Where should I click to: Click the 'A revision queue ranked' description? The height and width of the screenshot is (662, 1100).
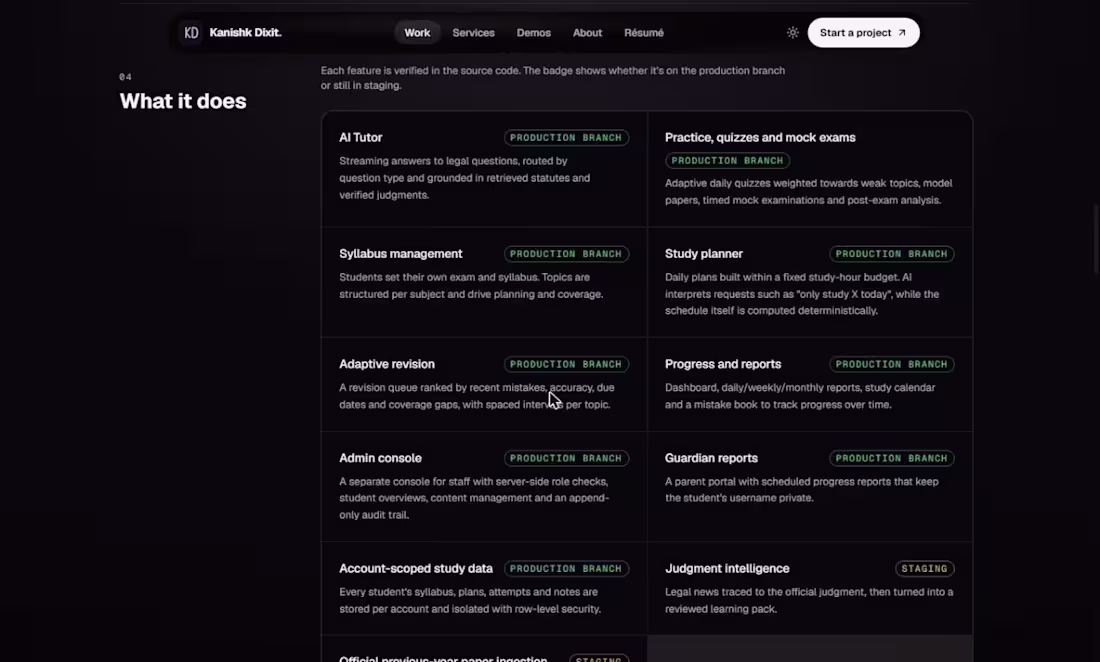click(476, 396)
